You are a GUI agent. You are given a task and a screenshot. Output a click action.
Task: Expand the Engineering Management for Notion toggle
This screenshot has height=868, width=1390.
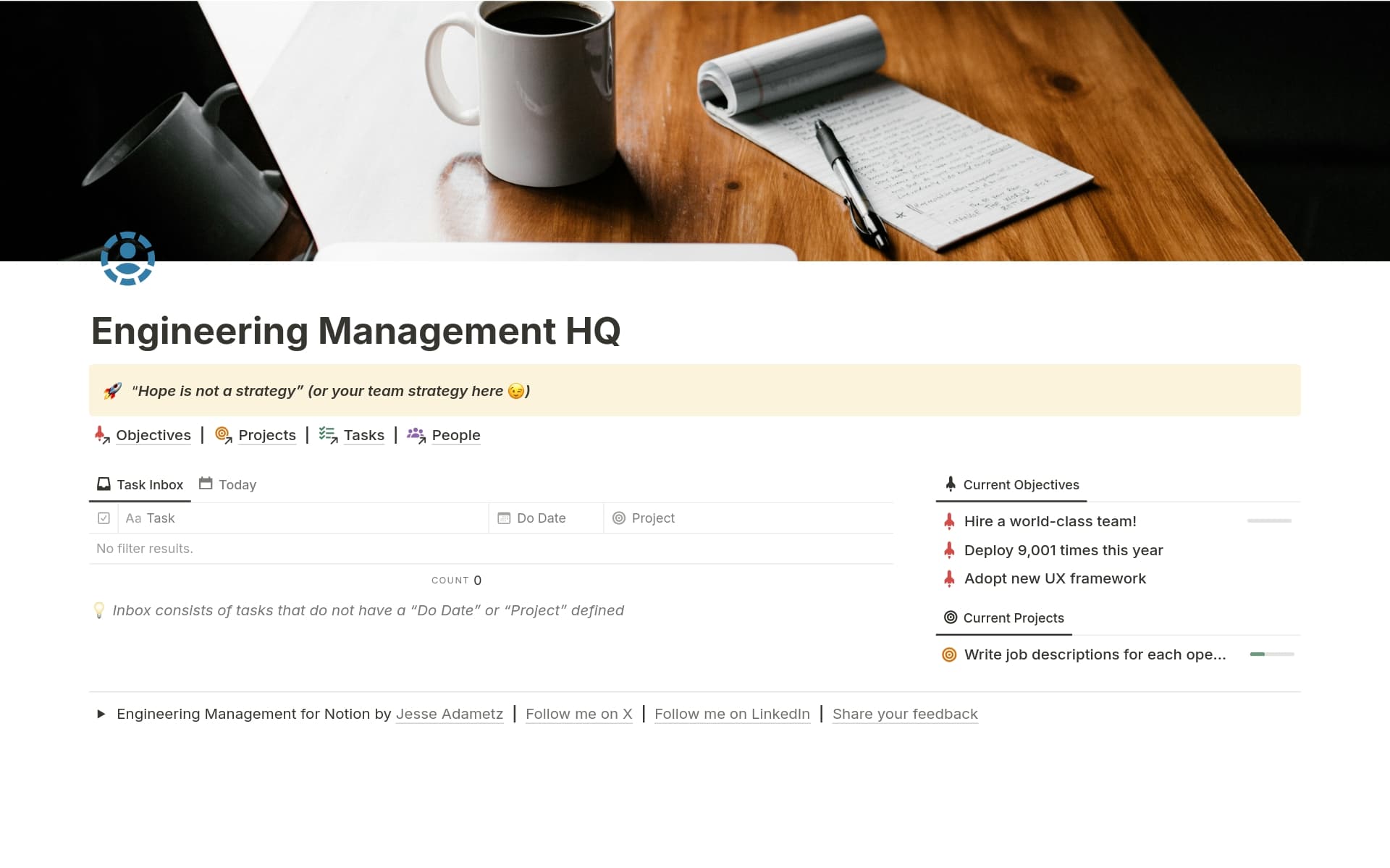[101, 714]
